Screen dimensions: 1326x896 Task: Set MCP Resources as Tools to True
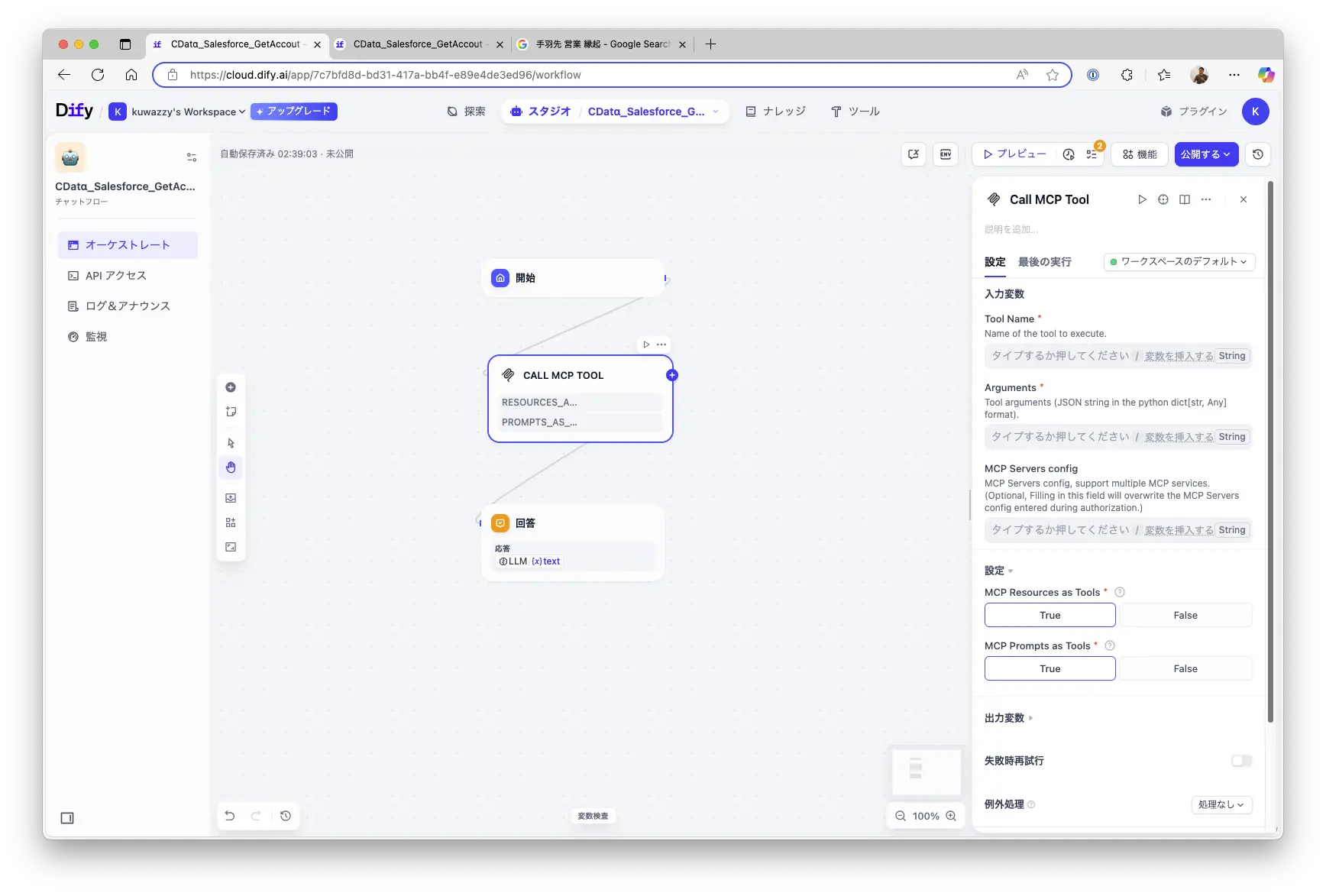[1050, 615]
